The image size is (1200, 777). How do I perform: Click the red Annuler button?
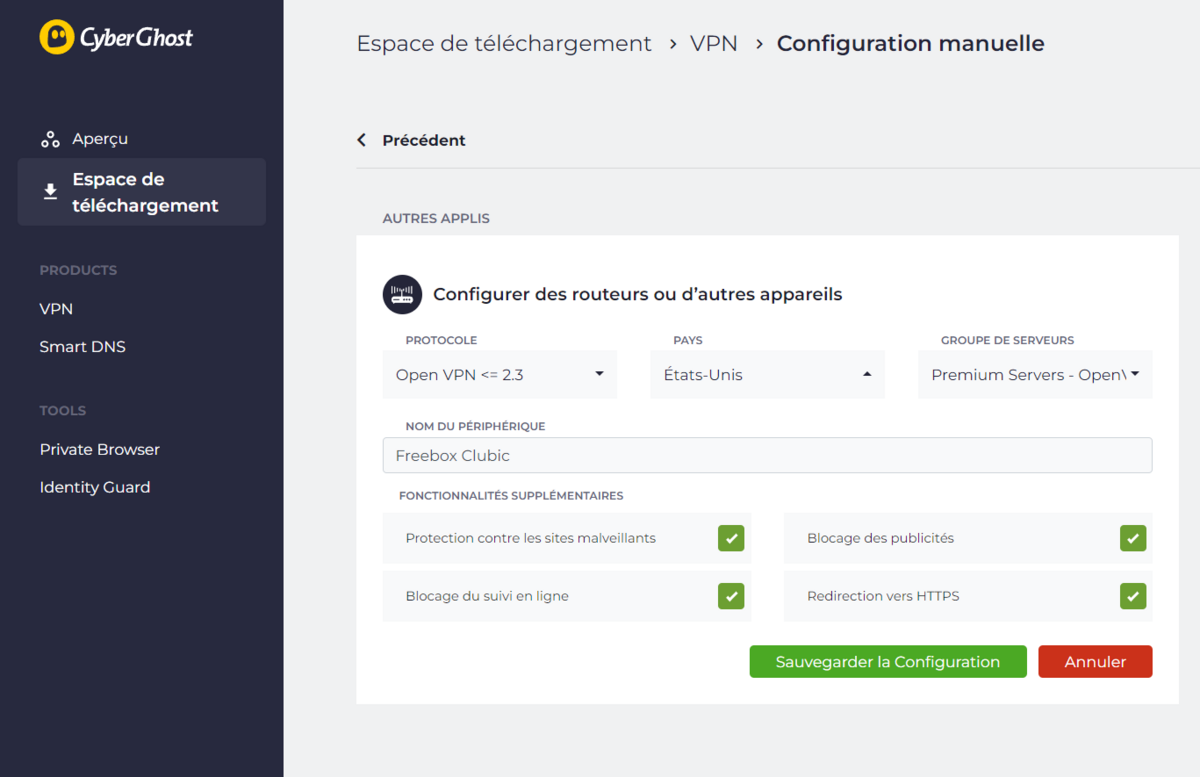point(1095,662)
